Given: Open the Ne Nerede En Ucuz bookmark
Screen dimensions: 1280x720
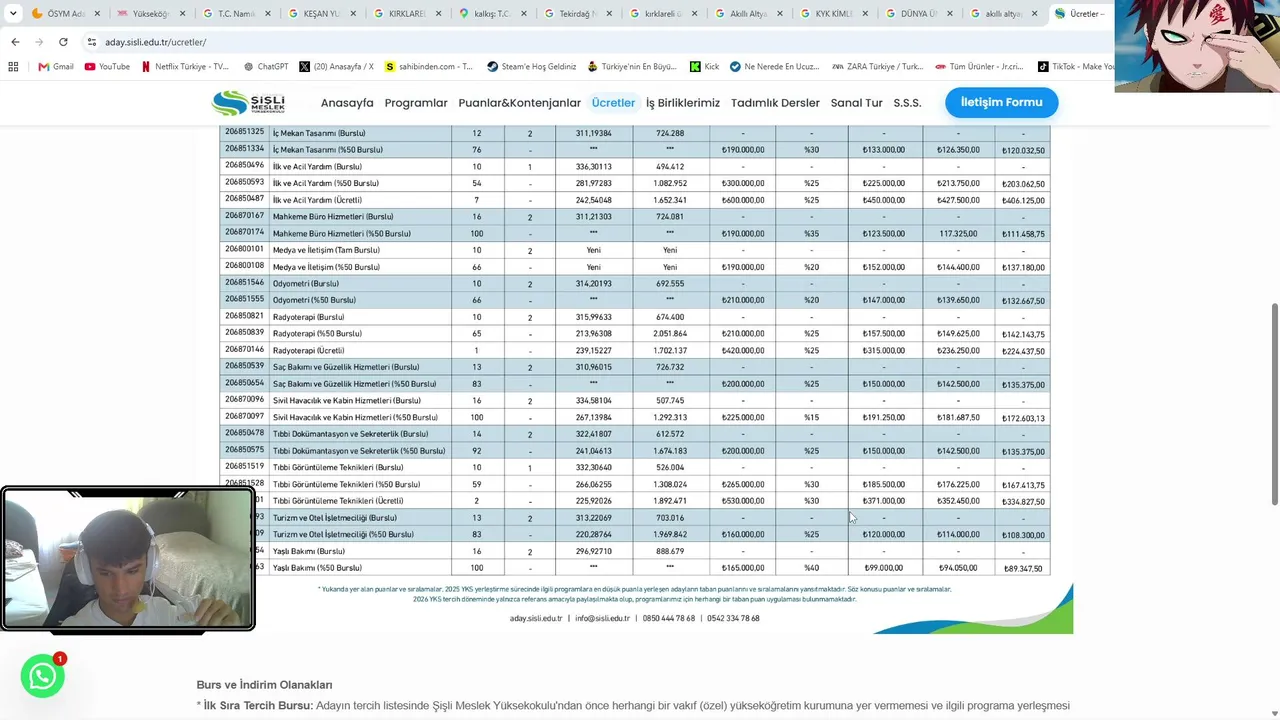Looking at the screenshot, I should 775,67.
